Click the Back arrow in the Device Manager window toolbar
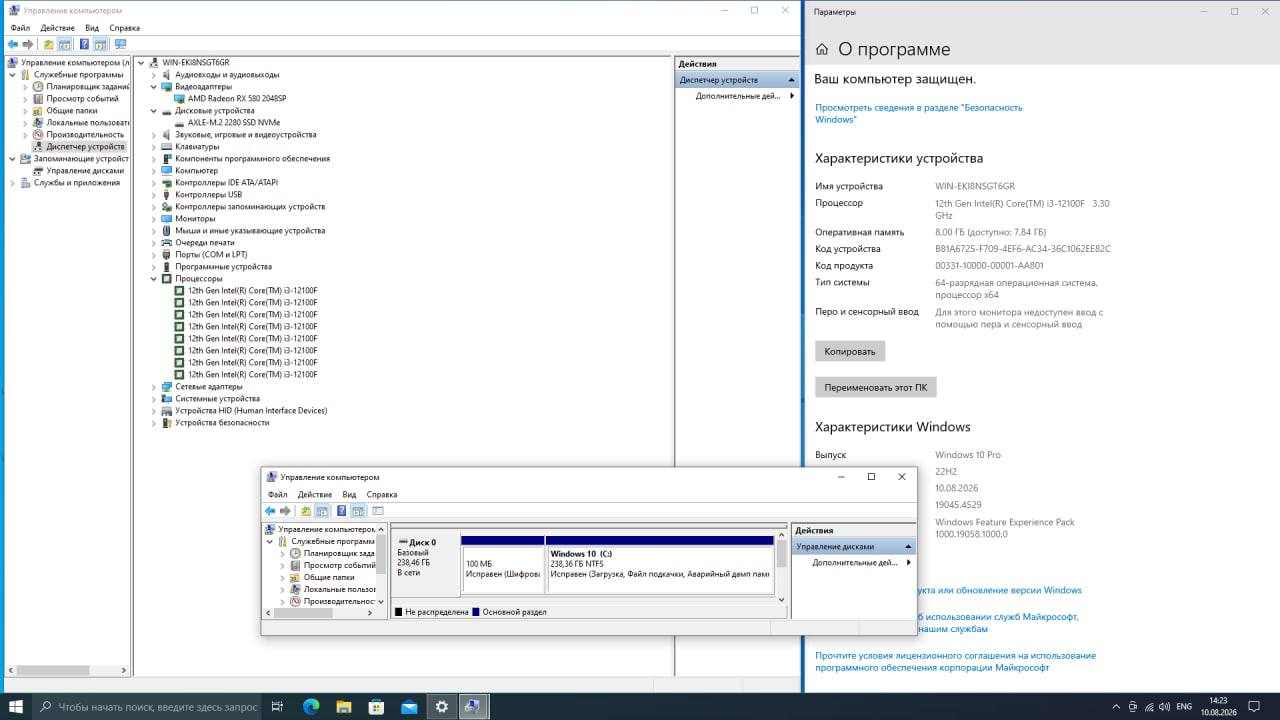Viewport: 1280px width, 720px height. (13, 44)
